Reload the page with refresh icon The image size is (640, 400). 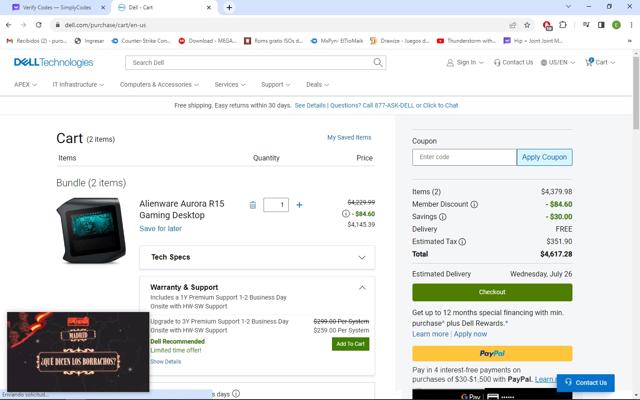(x=38, y=25)
